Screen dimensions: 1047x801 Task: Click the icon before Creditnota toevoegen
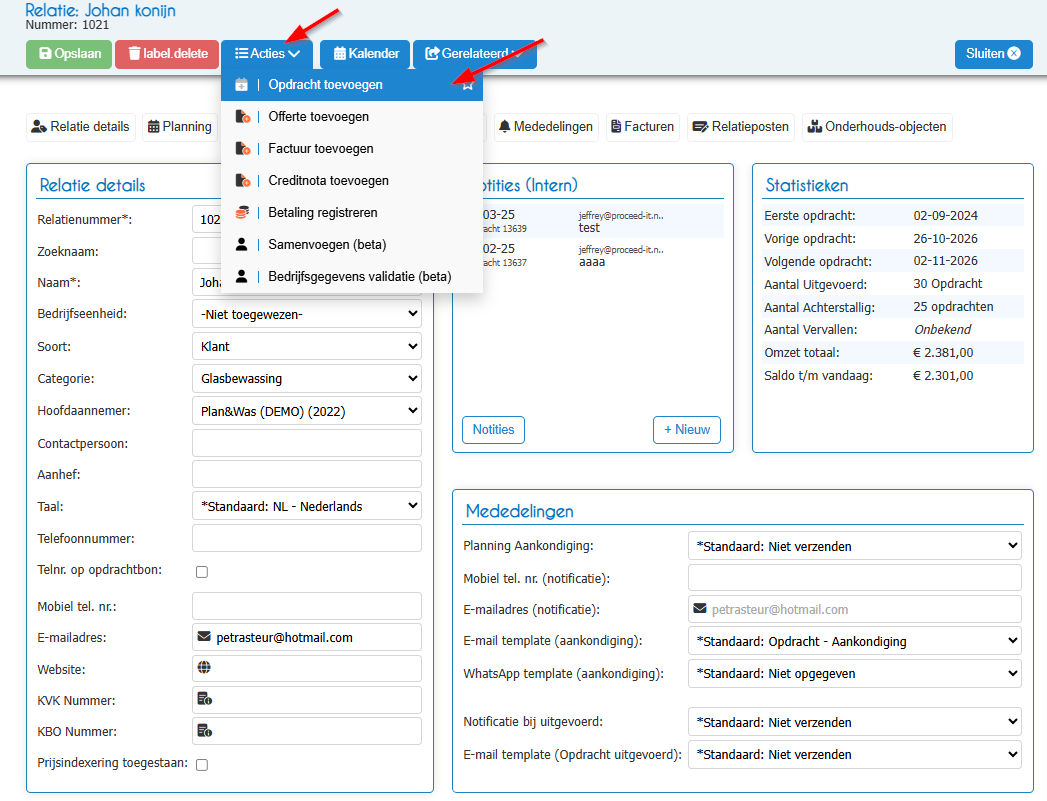pyautogui.click(x=242, y=181)
